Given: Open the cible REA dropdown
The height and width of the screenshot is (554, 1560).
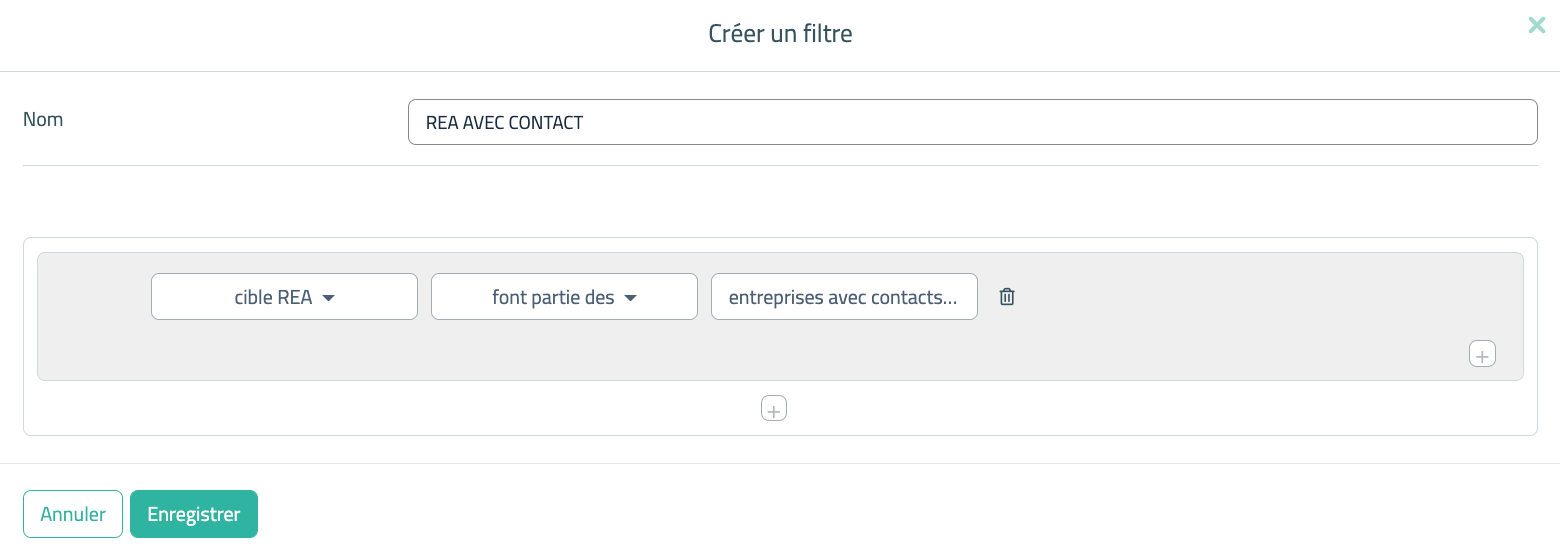Looking at the screenshot, I should point(284,297).
